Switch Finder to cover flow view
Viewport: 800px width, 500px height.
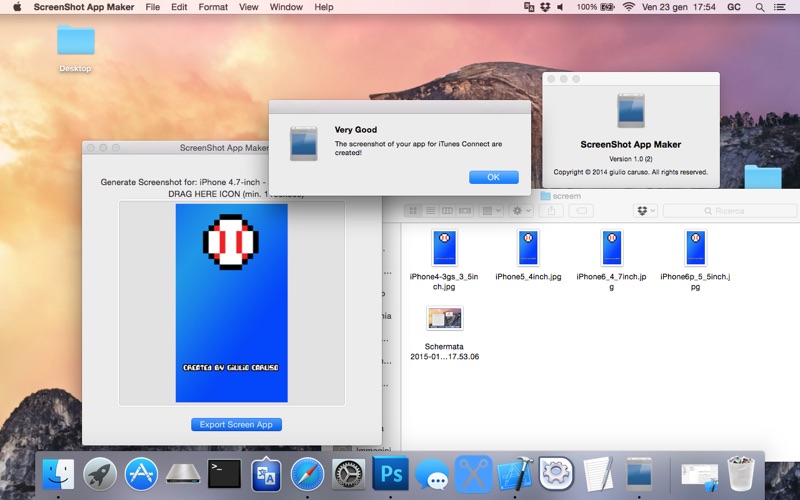465,211
